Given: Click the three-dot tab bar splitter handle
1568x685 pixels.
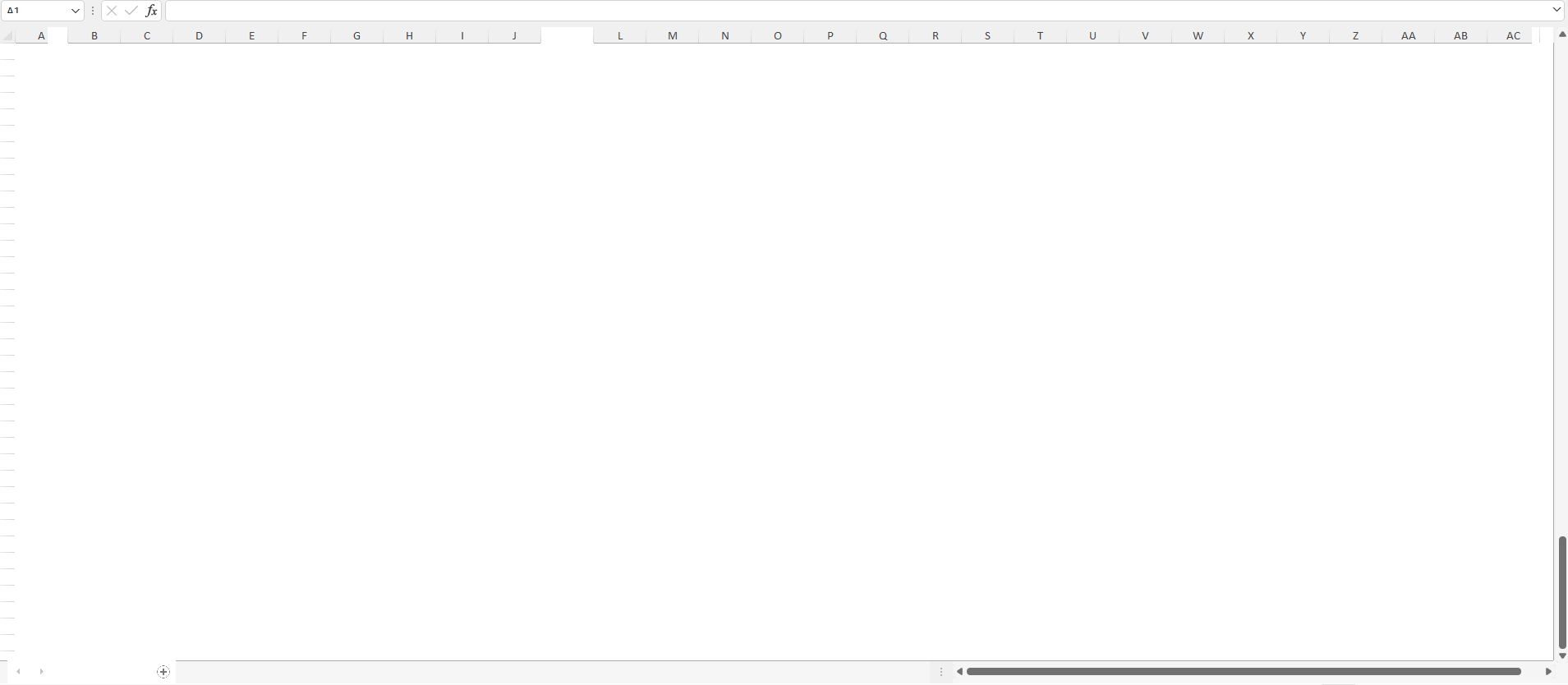Looking at the screenshot, I should click(x=941, y=672).
